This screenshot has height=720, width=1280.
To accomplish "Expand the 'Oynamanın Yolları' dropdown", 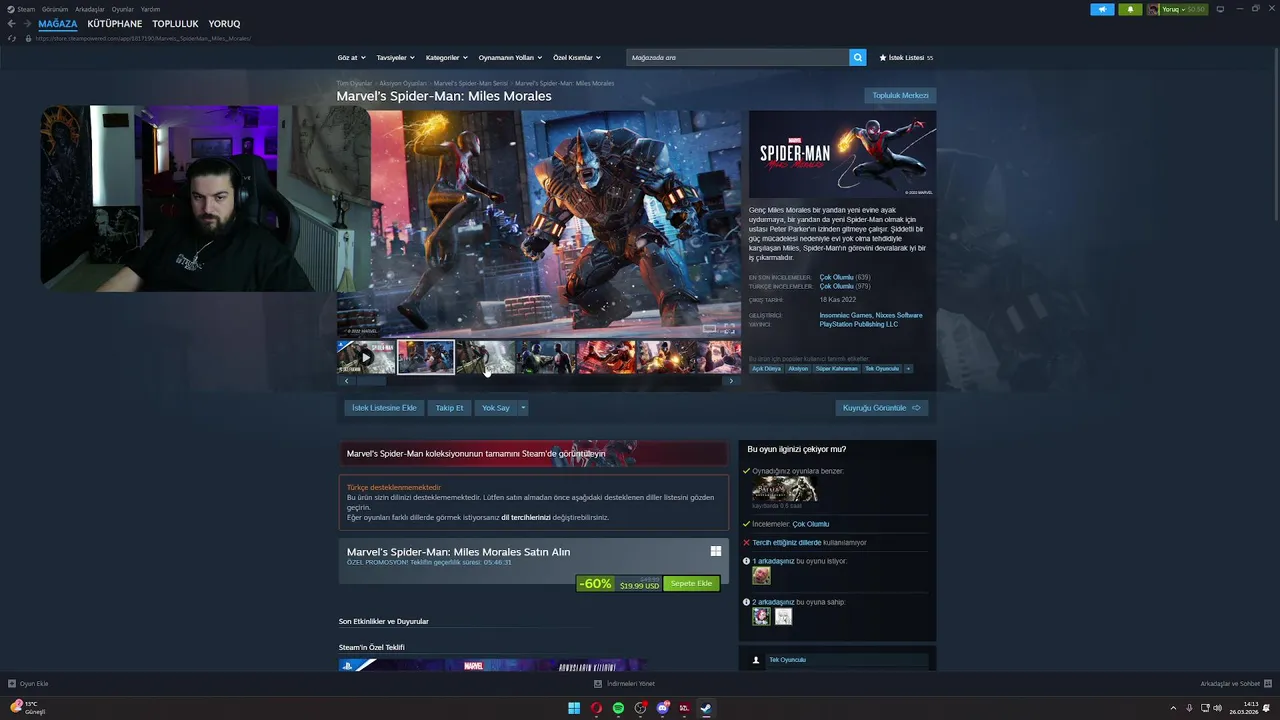I will coord(510,58).
